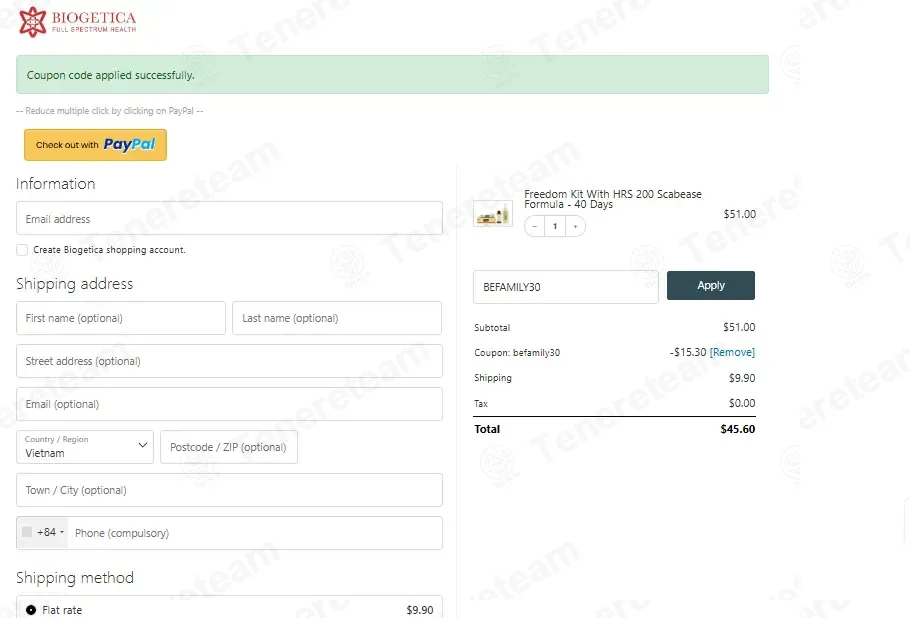Open the Country / Region dropdown

pos(85,447)
